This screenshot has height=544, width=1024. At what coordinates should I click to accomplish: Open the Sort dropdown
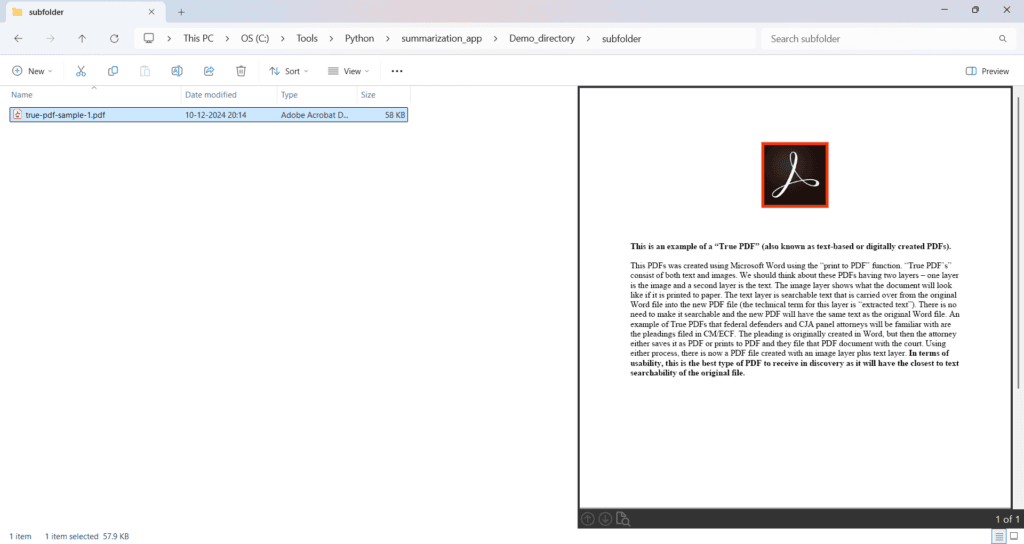(x=289, y=71)
